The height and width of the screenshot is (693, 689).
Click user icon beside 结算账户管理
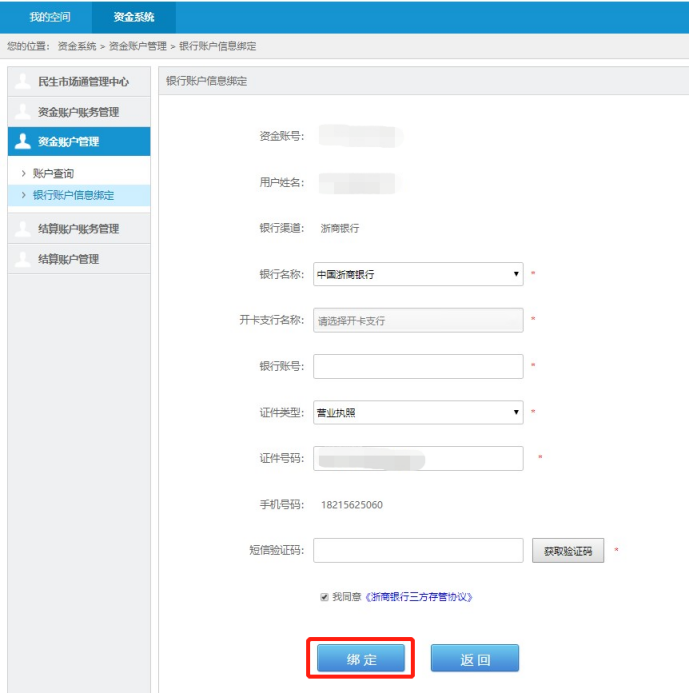click(23, 258)
